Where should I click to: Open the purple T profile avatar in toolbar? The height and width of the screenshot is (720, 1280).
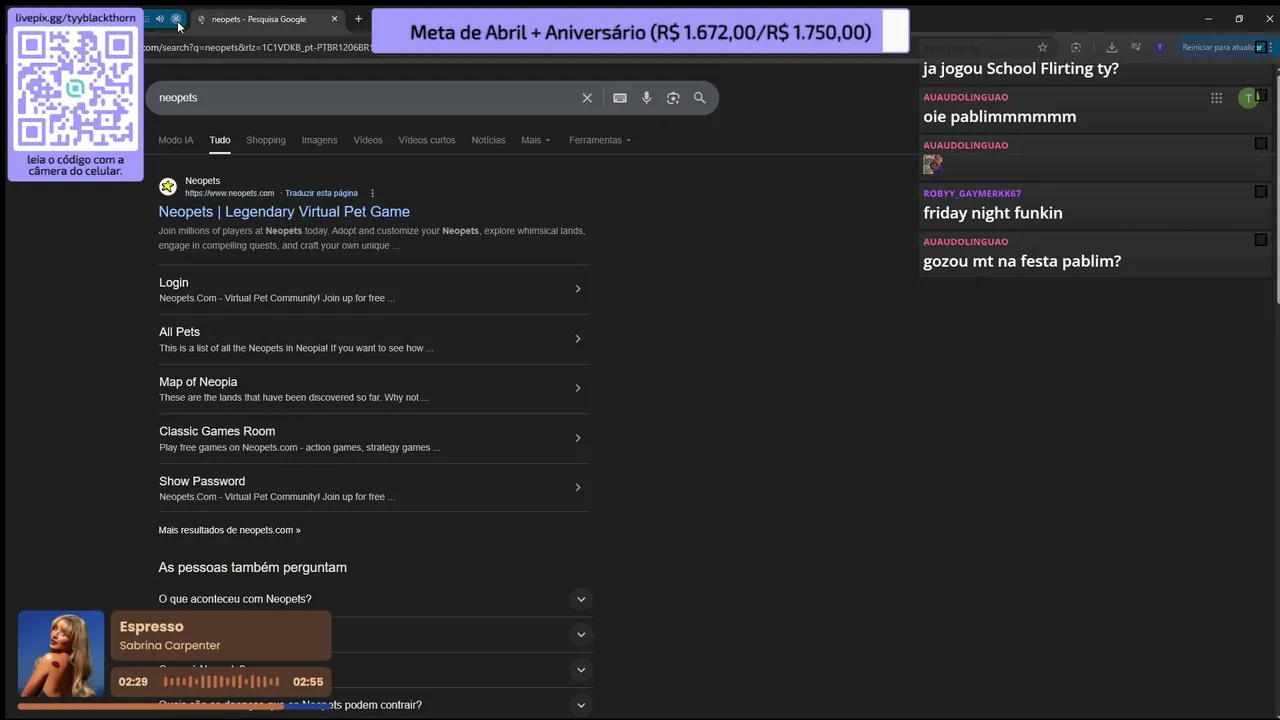(x=1160, y=47)
